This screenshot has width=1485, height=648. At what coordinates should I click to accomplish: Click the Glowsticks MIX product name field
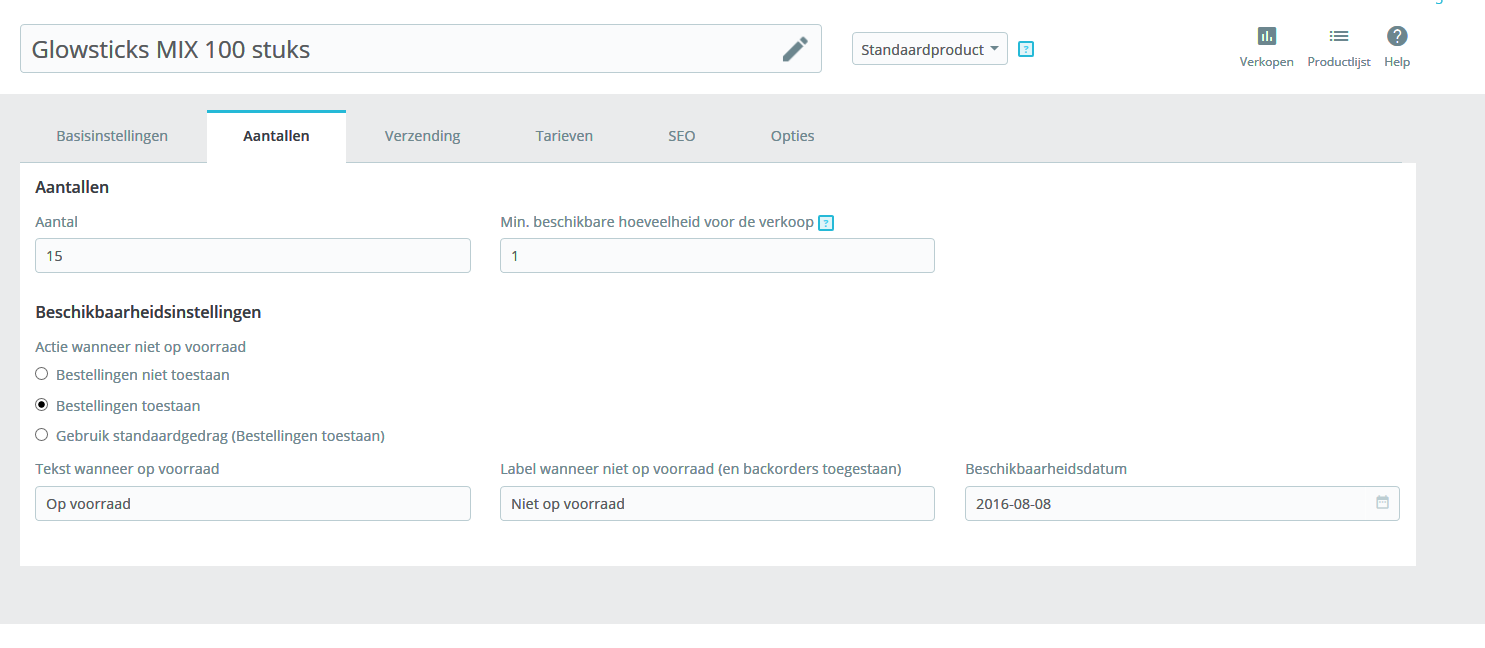pos(421,49)
